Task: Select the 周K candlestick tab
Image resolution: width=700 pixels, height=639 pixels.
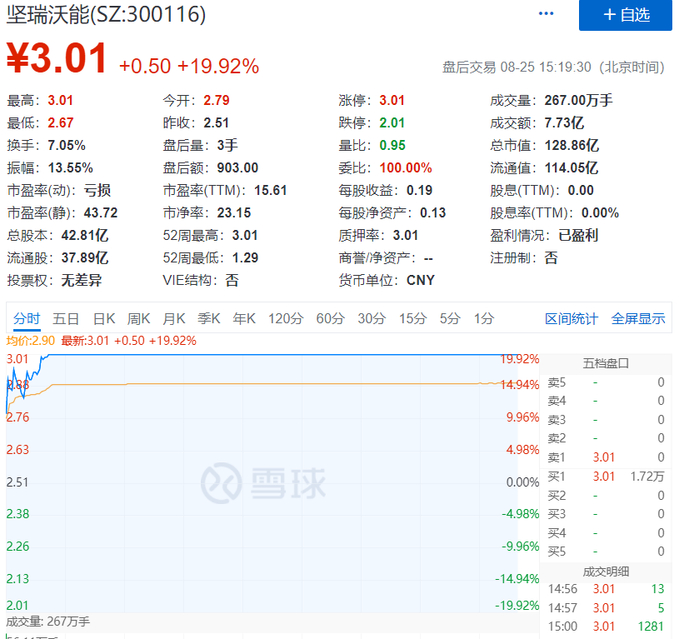Action: click(x=139, y=318)
